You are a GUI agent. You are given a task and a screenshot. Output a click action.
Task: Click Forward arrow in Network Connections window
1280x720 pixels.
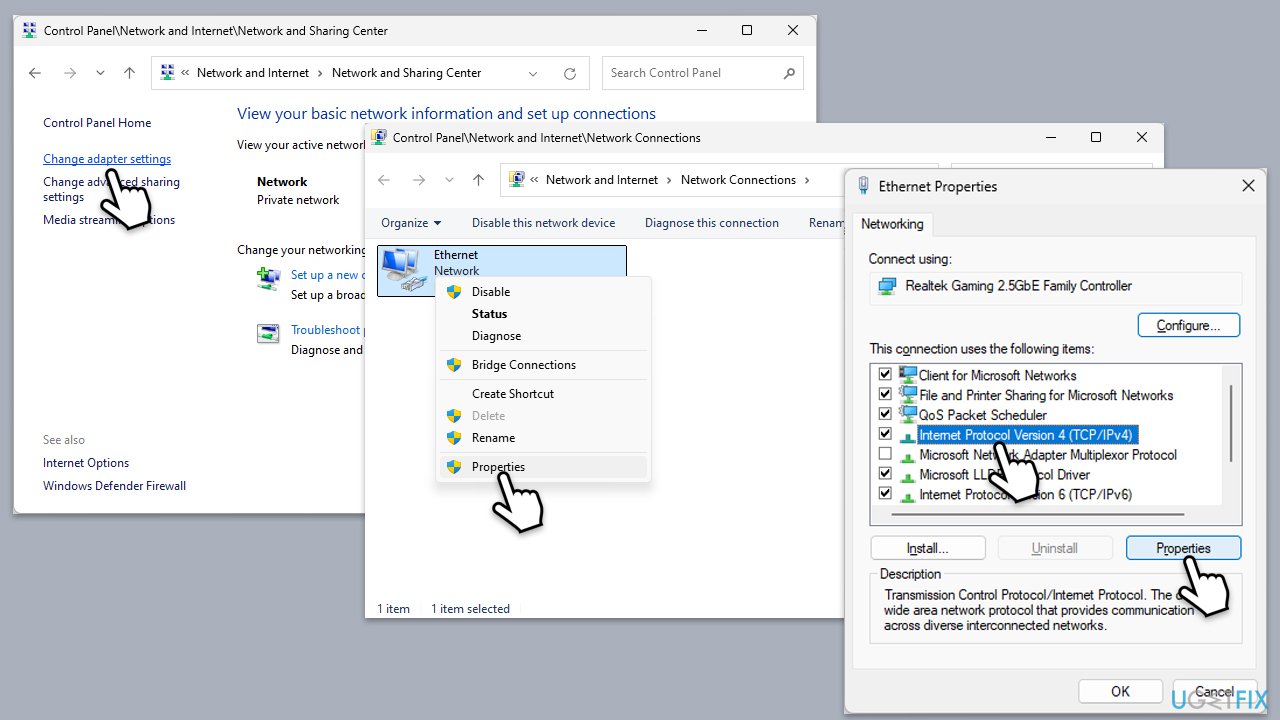click(418, 180)
